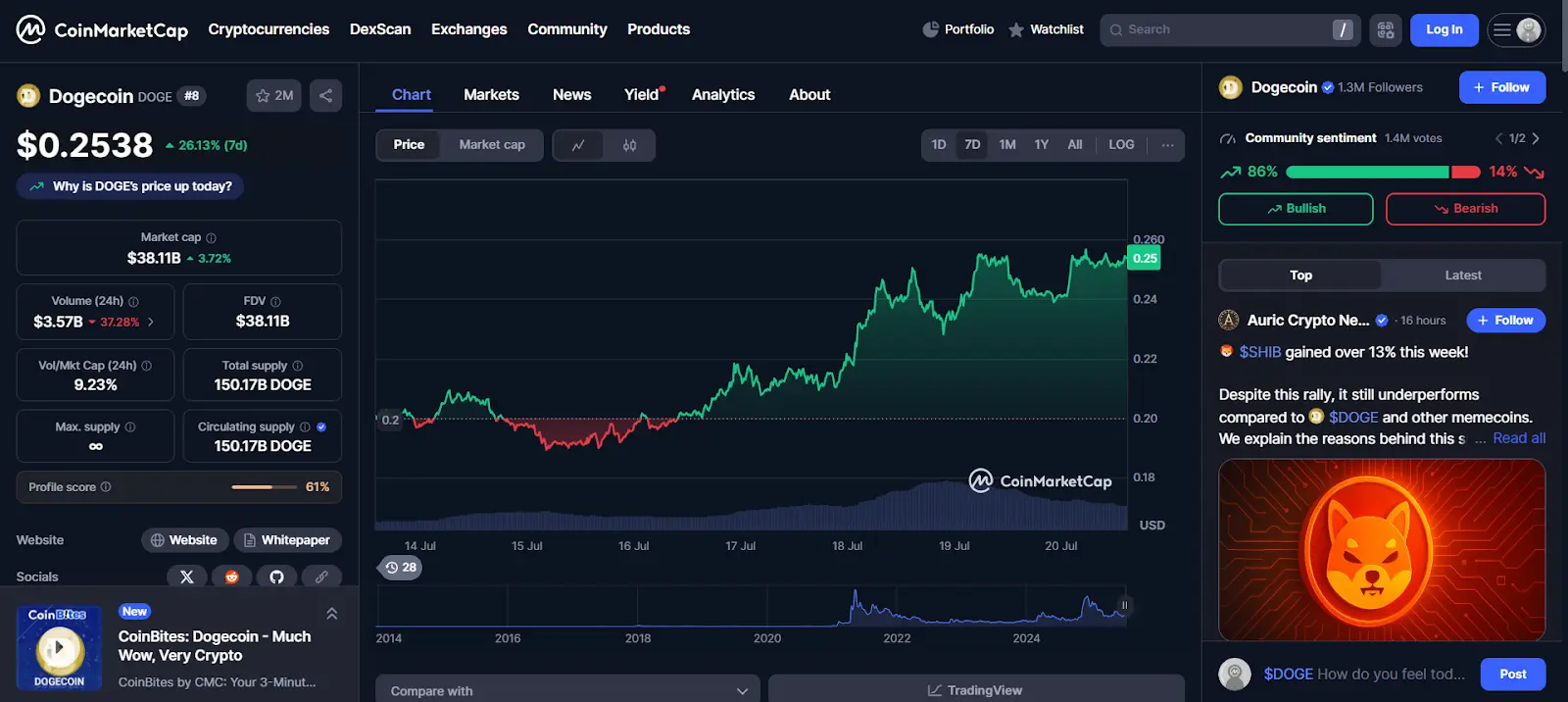Click Why is DOGE's price up today

130,186
